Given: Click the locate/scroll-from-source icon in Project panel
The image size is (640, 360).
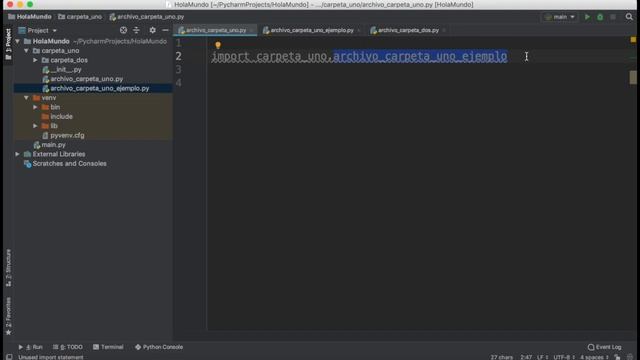Looking at the screenshot, I should [x=123, y=30].
